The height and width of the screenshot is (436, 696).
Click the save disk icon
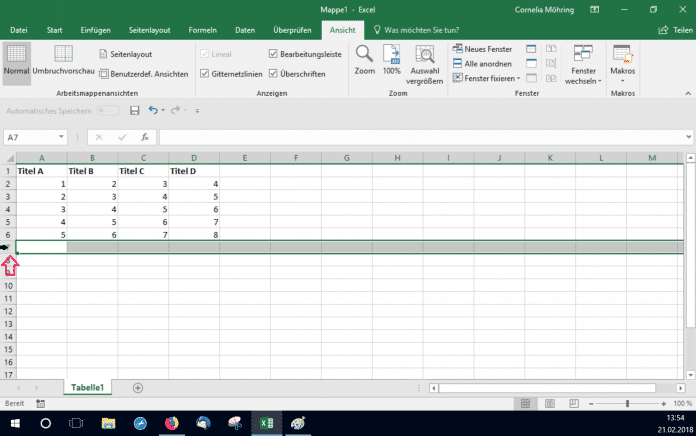pyautogui.click(x=134, y=110)
